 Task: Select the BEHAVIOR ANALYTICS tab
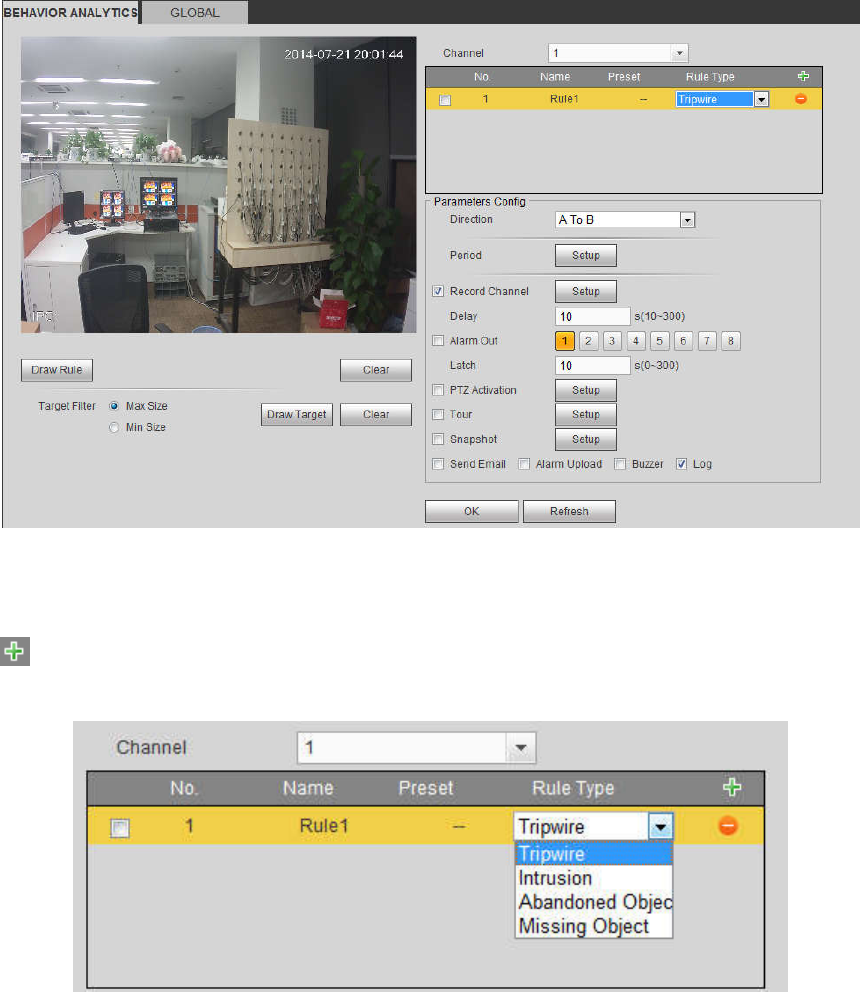point(70,13)
